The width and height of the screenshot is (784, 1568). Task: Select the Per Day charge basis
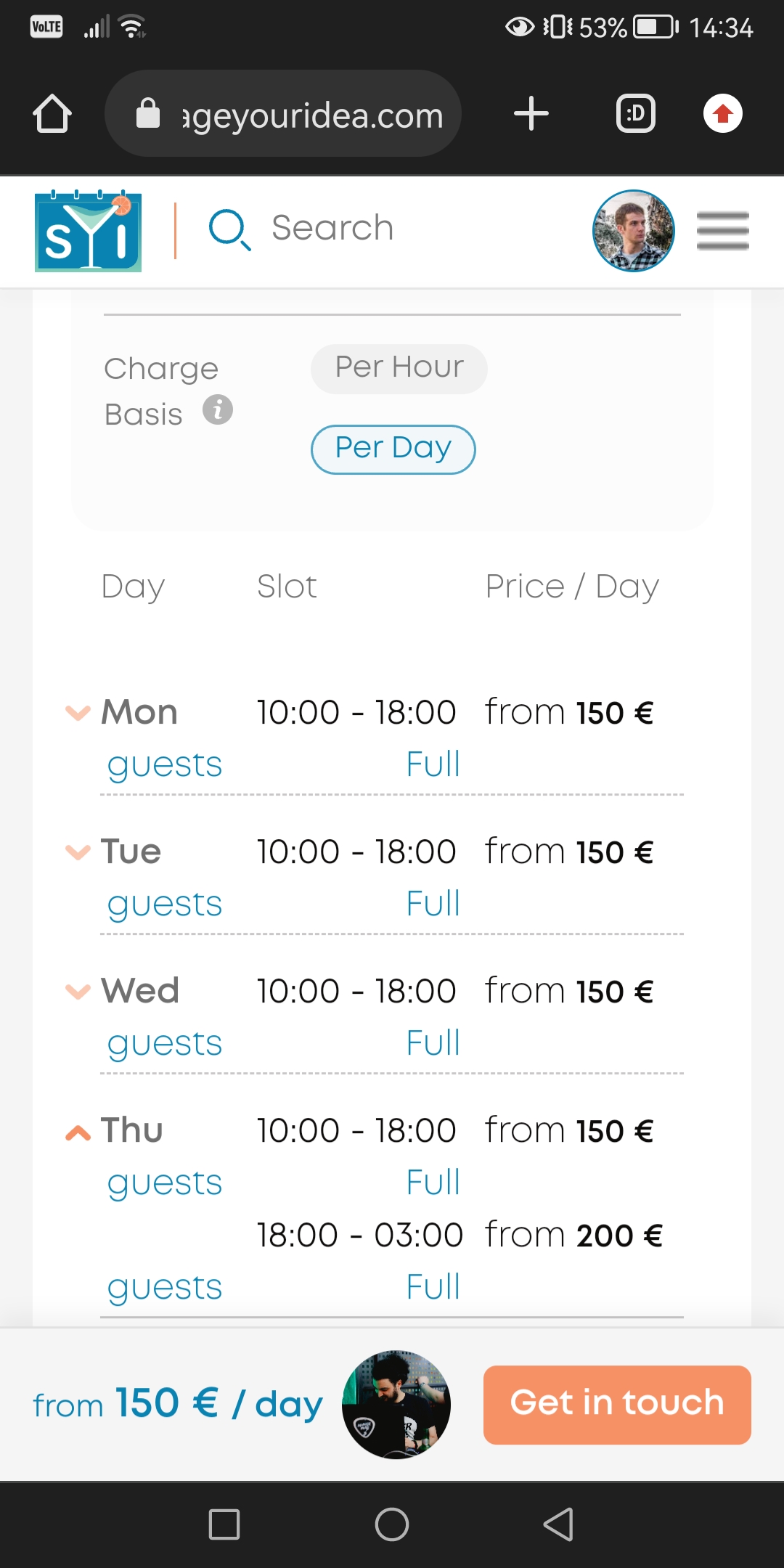393,449
